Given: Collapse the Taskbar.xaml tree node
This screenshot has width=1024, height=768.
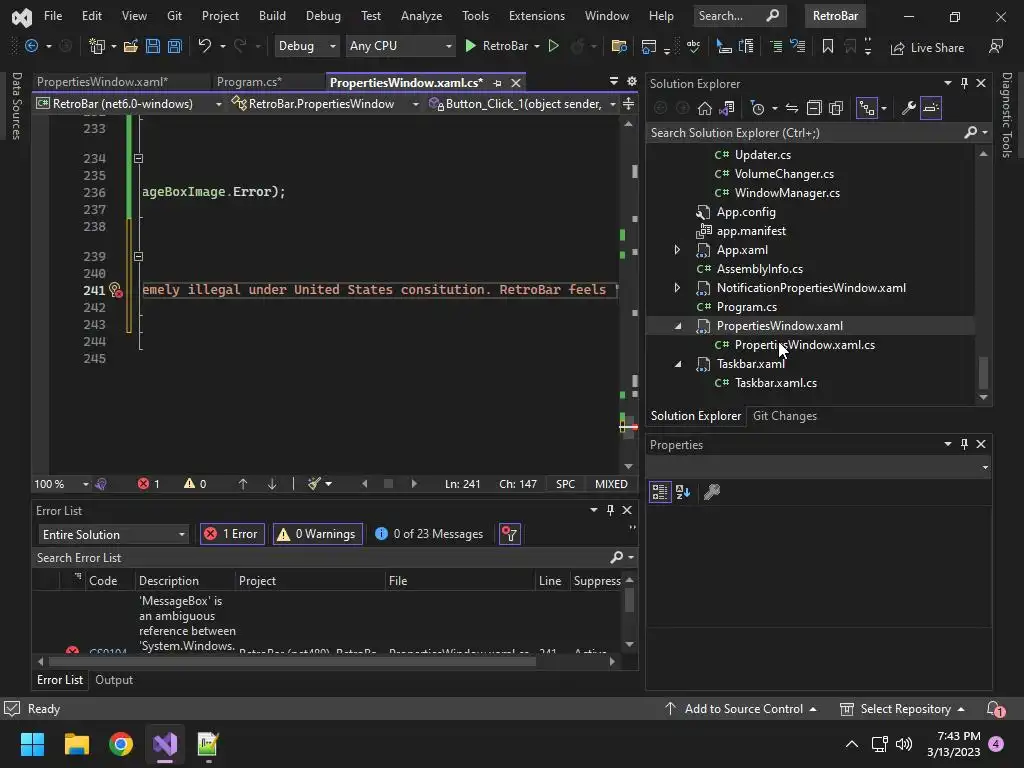Looking at the screenshot, I should point(678,364).
